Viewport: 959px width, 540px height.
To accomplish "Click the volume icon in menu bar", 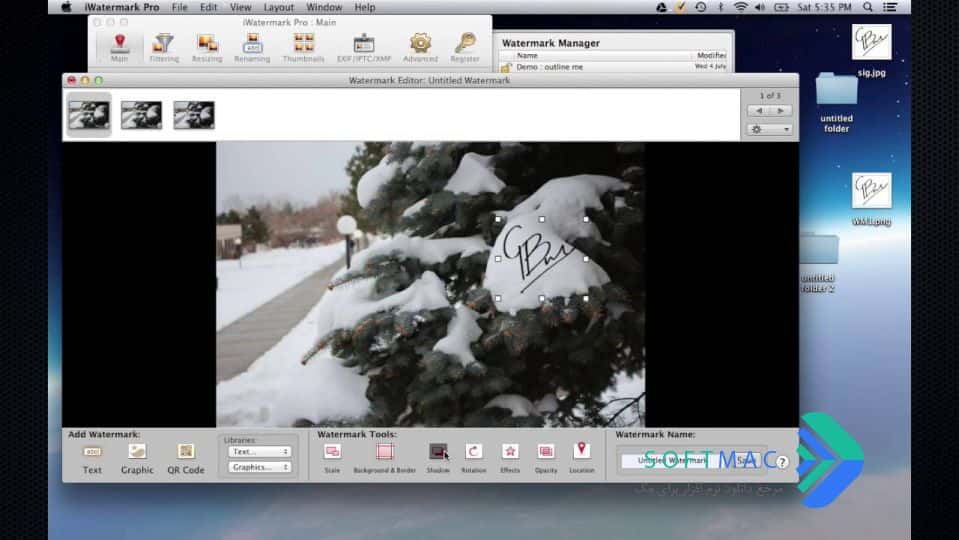I will (760, 7).
